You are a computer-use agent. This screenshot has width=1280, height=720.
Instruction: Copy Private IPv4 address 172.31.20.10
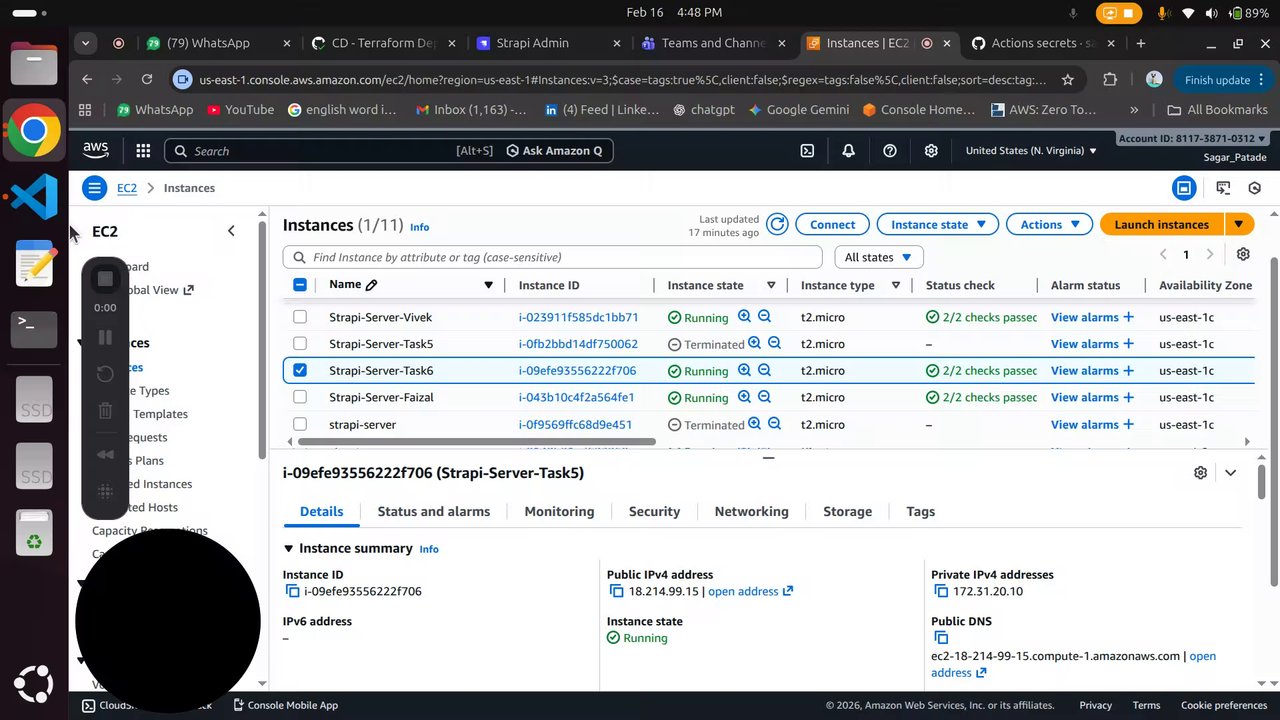coord(941,591)
